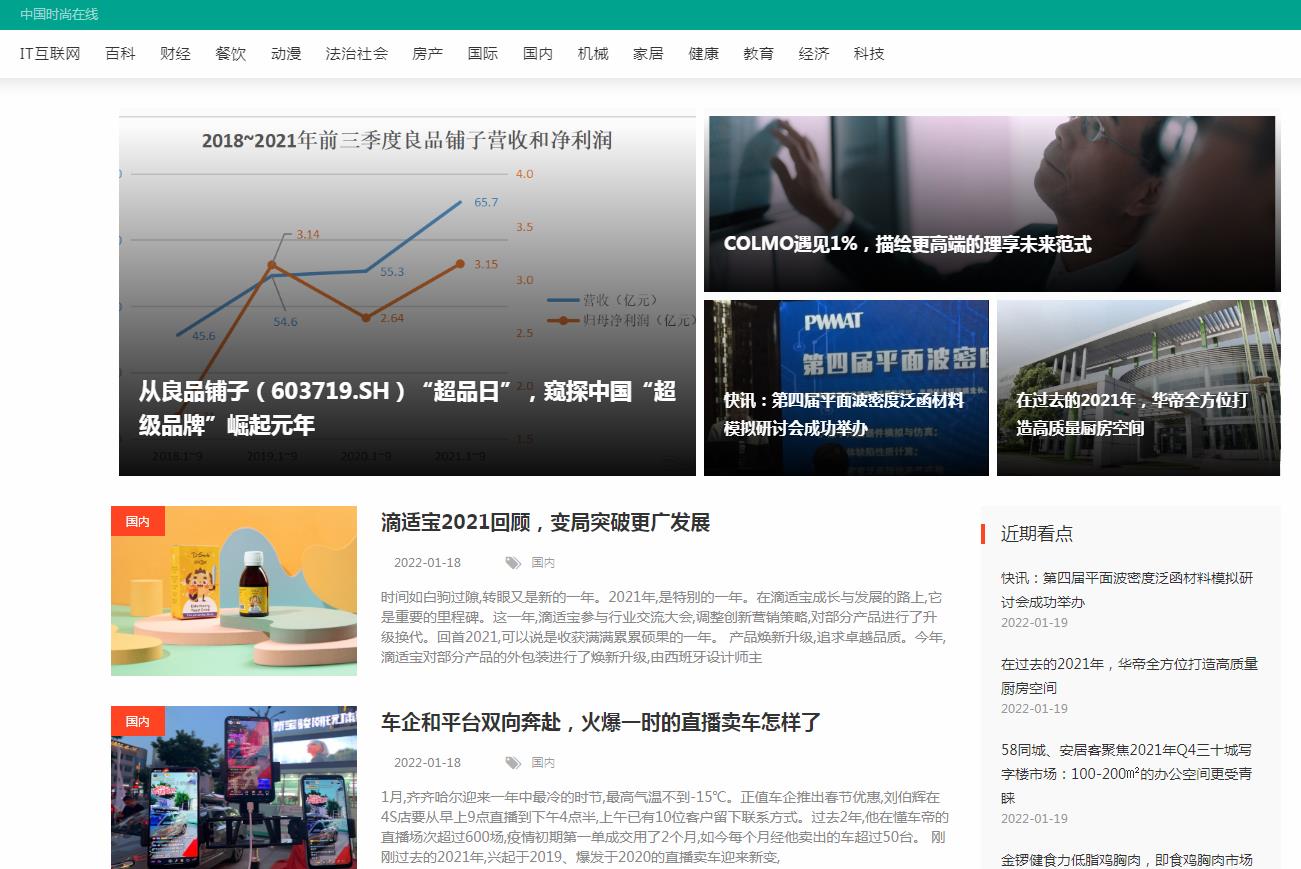Click the 国内 tag under the 滴适宝 title

(543, 563)
